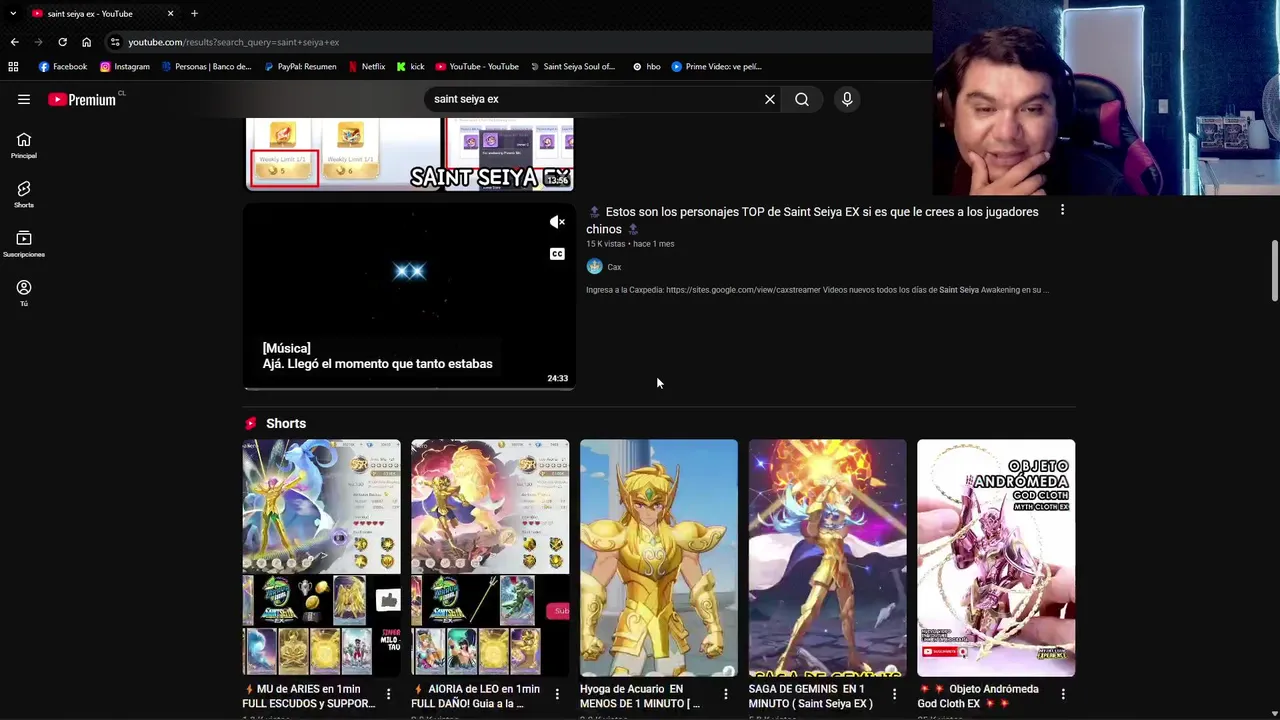Open Shorts from the sidebar

pos(24,194)
